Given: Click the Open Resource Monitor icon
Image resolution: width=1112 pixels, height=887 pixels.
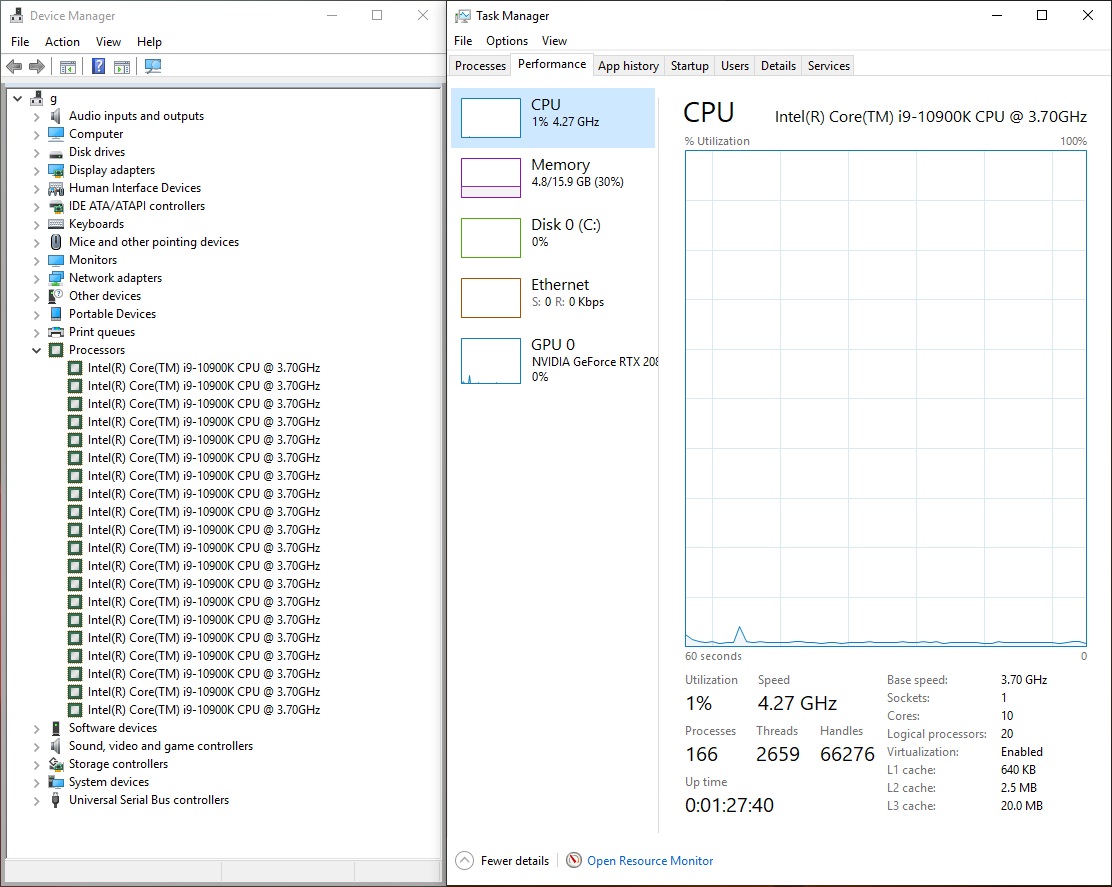Looking at the screenshot, I should tap(574, 860).
